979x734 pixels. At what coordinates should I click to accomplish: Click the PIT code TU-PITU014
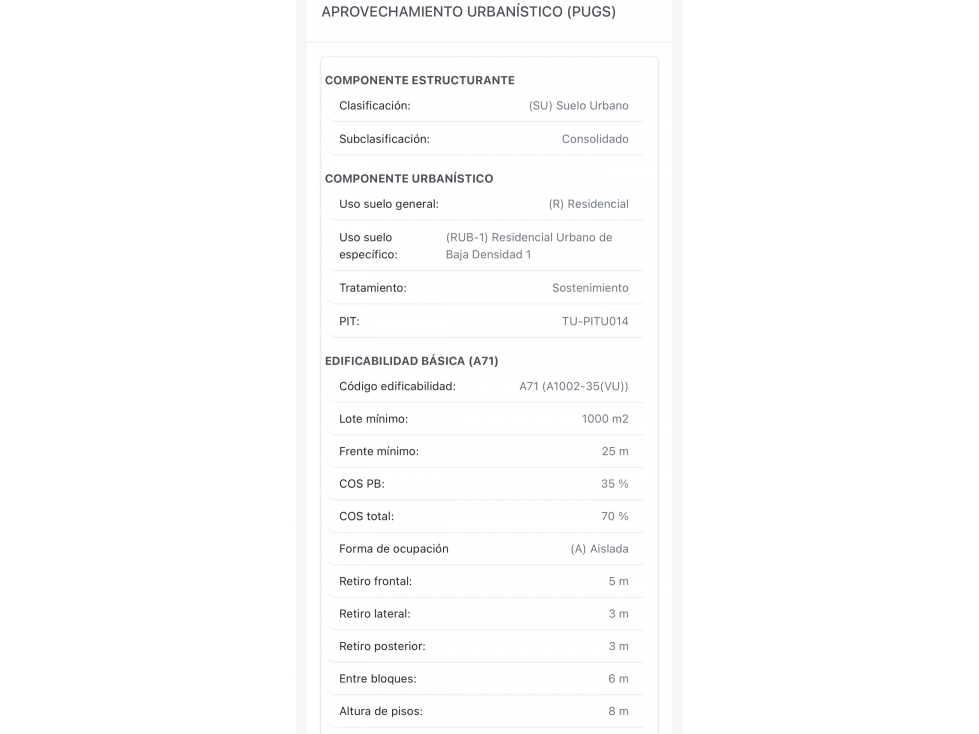(x=595, y=321)
